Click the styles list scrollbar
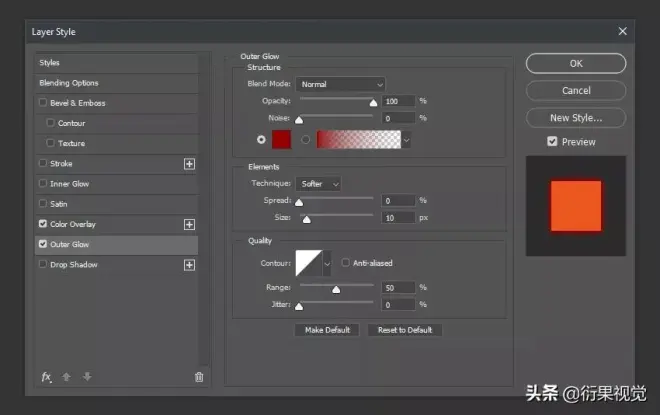The height and width of the screenshot is (415, 660). [x=204, y=210]
